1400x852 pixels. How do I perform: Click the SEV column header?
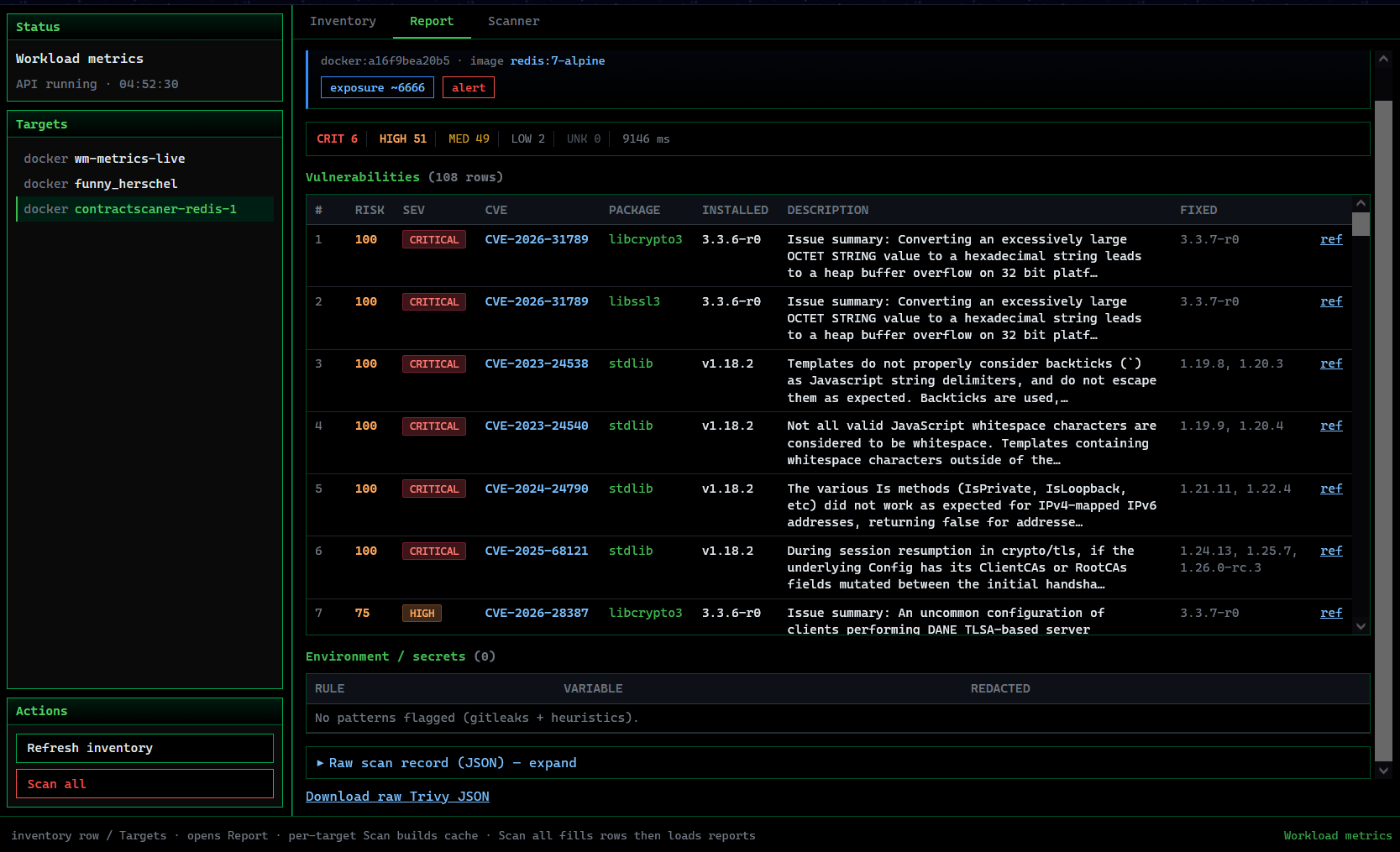tap(414, 210)
